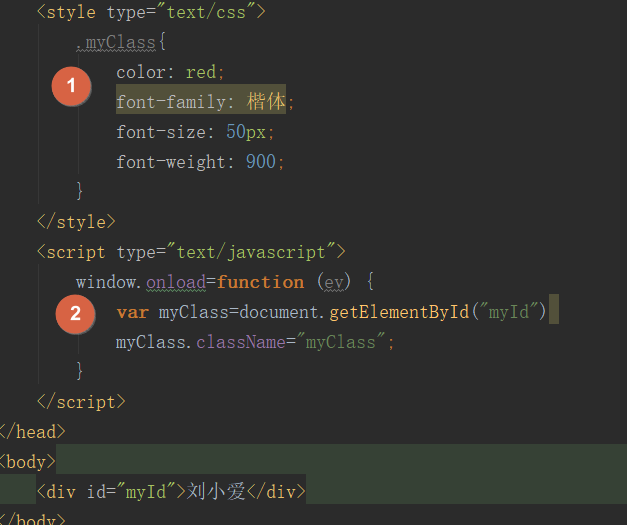Click the 刘小爱 text inside the div

click(216, 492)
